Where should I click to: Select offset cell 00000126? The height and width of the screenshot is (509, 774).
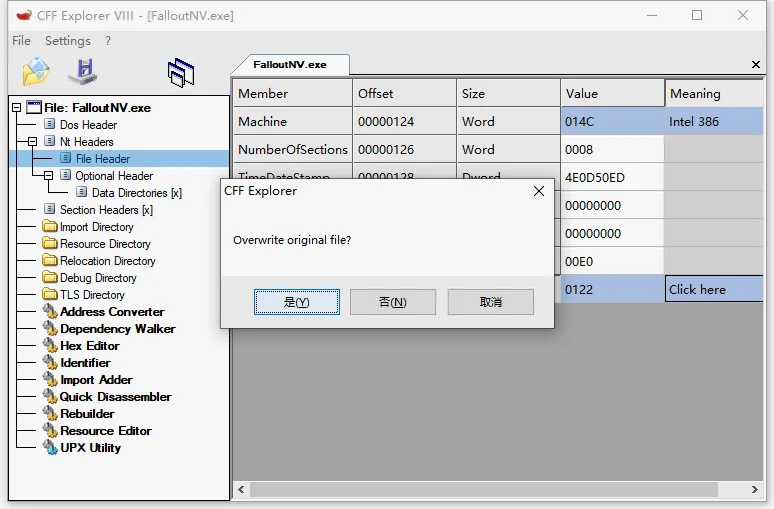pos(404,150)
